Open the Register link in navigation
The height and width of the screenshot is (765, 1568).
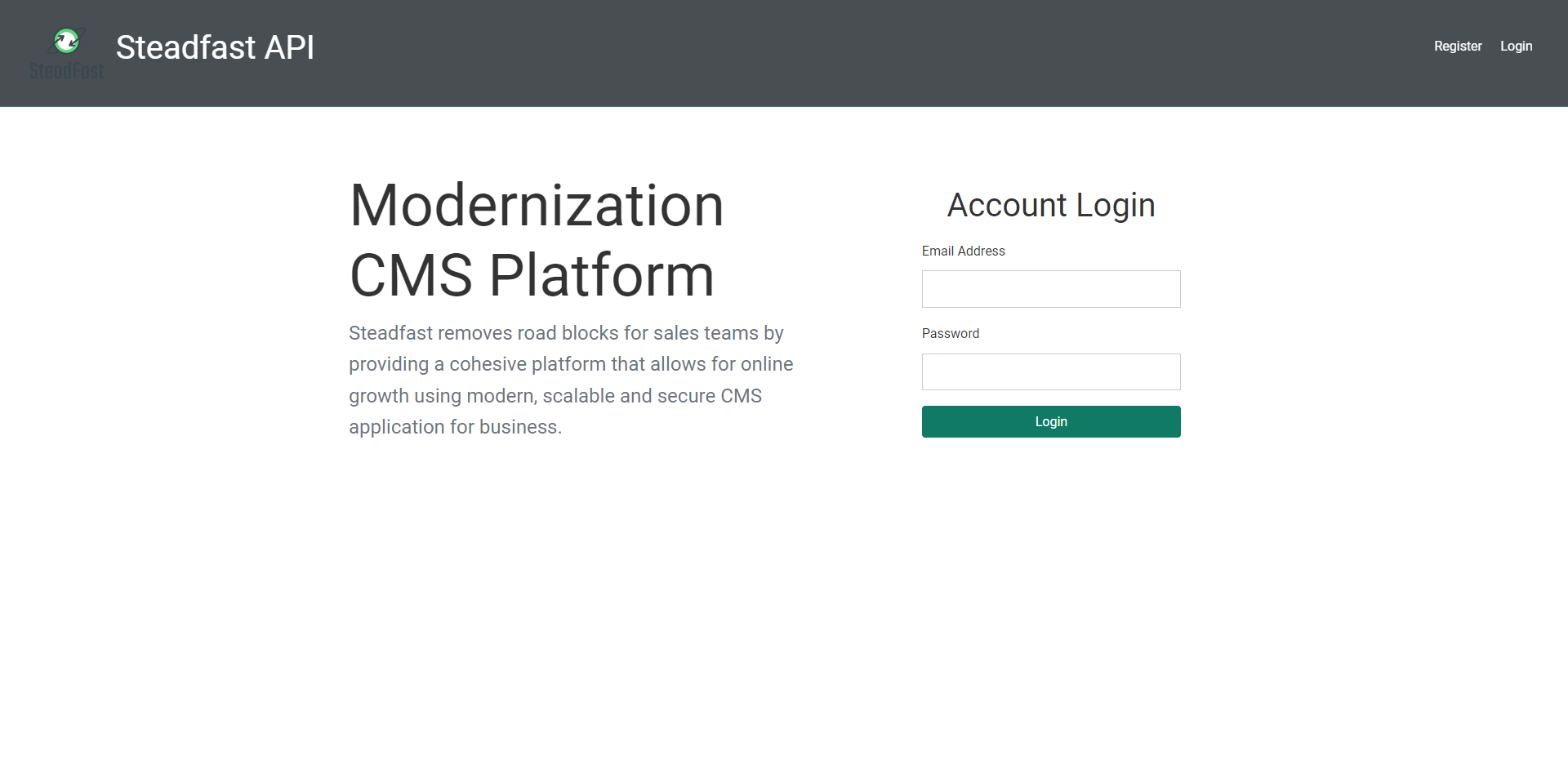[x=1458, y=46]
